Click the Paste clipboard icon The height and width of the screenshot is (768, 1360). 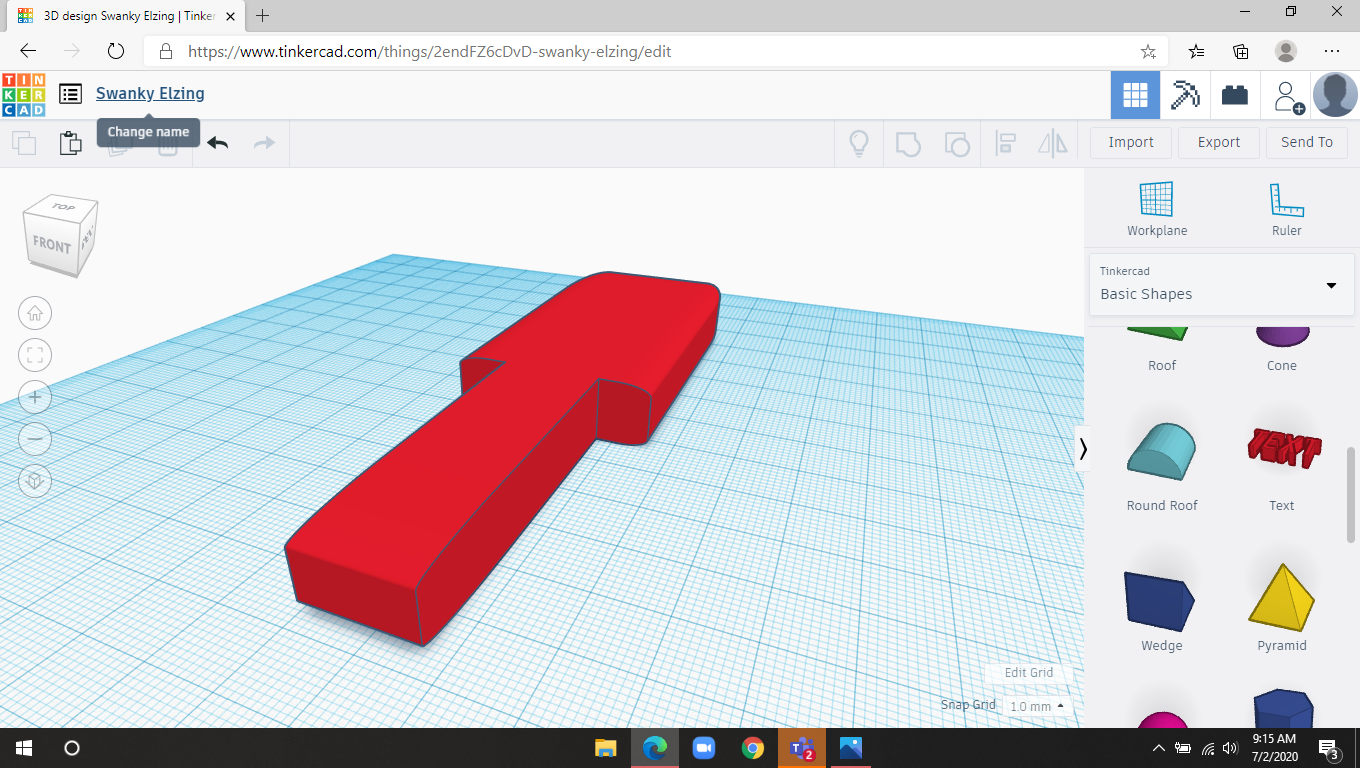70,143
